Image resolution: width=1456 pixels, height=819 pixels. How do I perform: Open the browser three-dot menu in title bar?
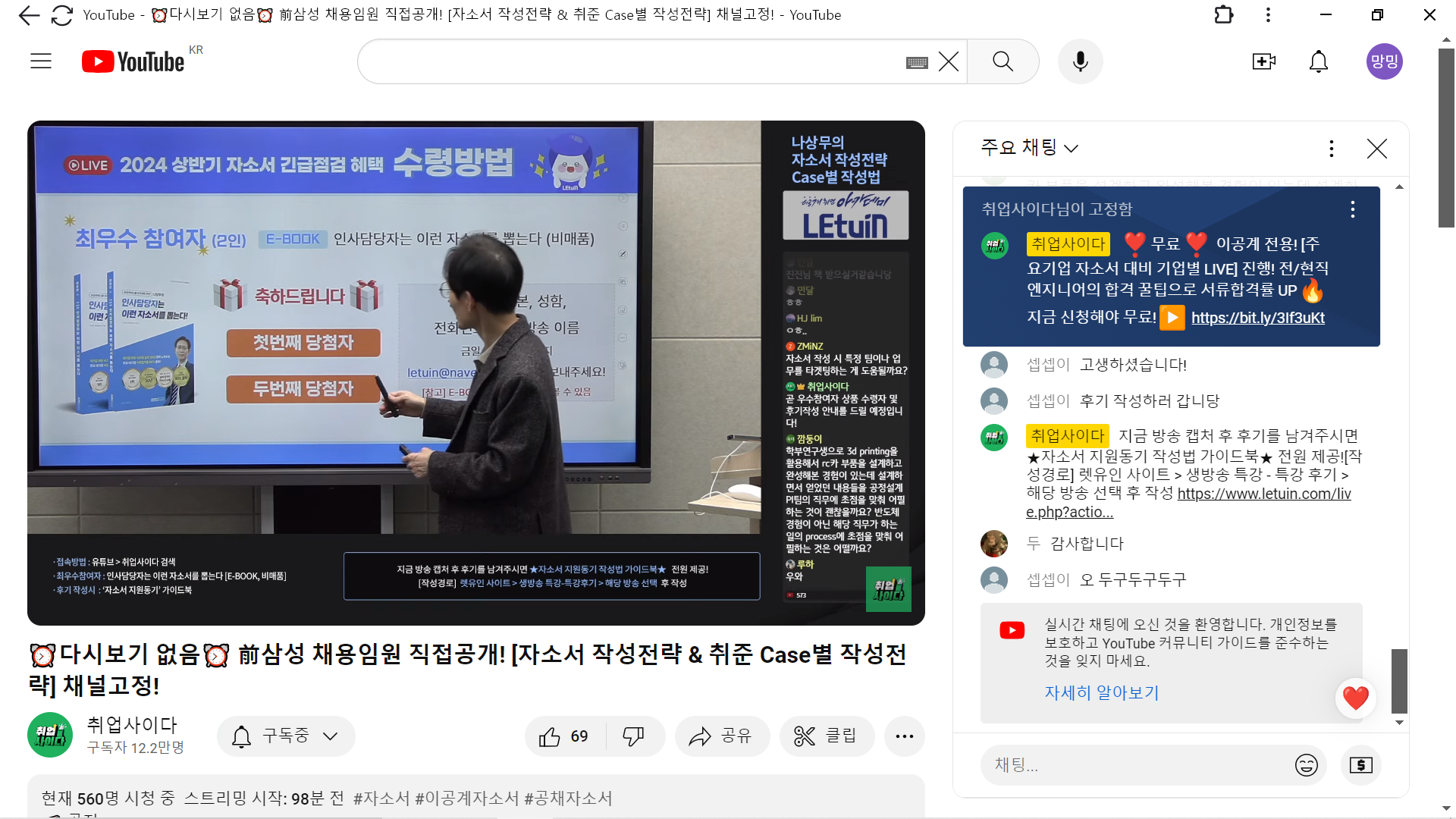point(1268,15)
